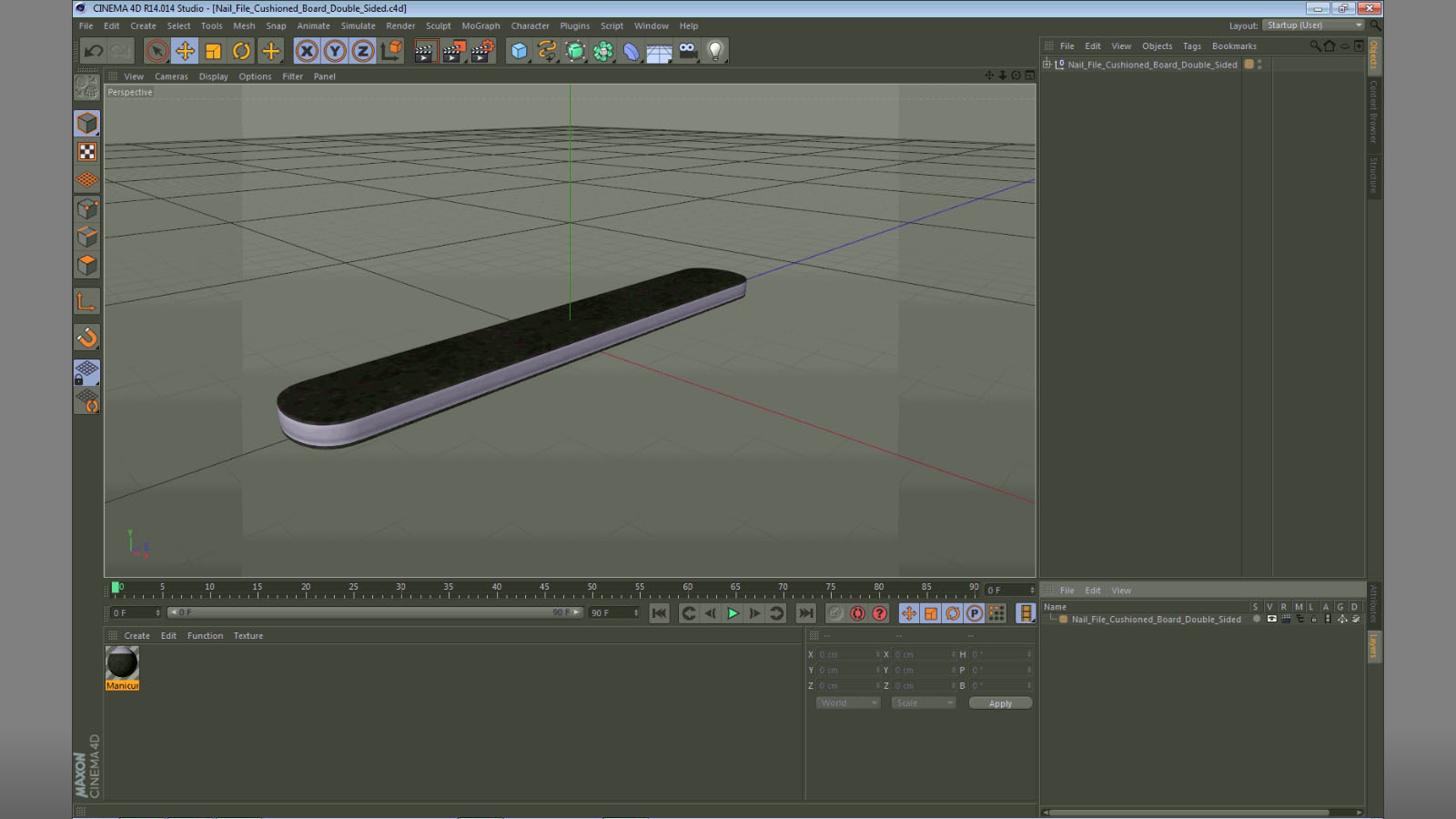1456x819 pixels.
Task: Toggle Parameter keyframe P icon
Action: coord(974,613)
